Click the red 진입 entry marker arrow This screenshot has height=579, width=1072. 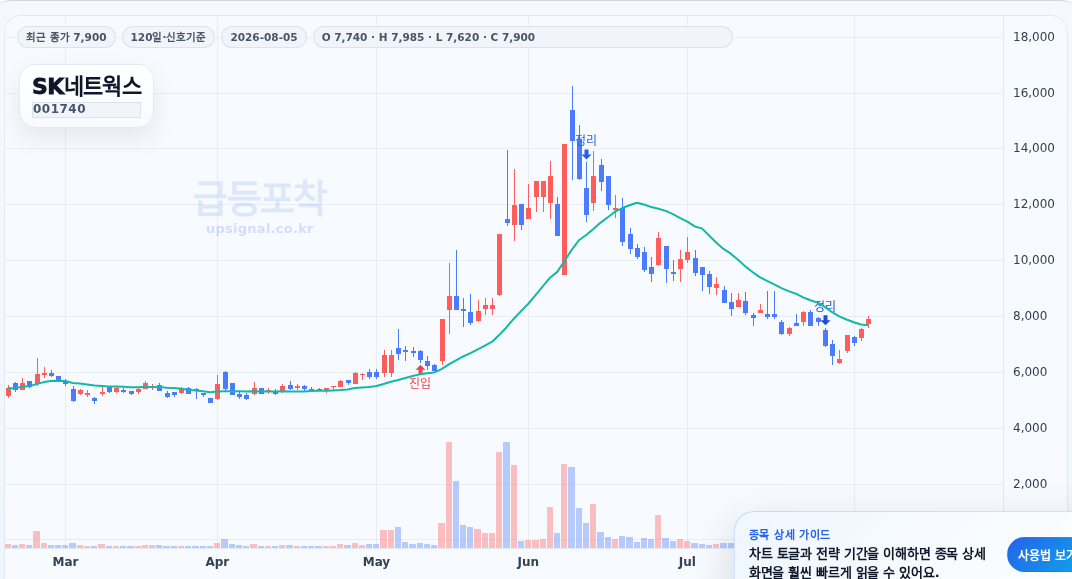420,370
